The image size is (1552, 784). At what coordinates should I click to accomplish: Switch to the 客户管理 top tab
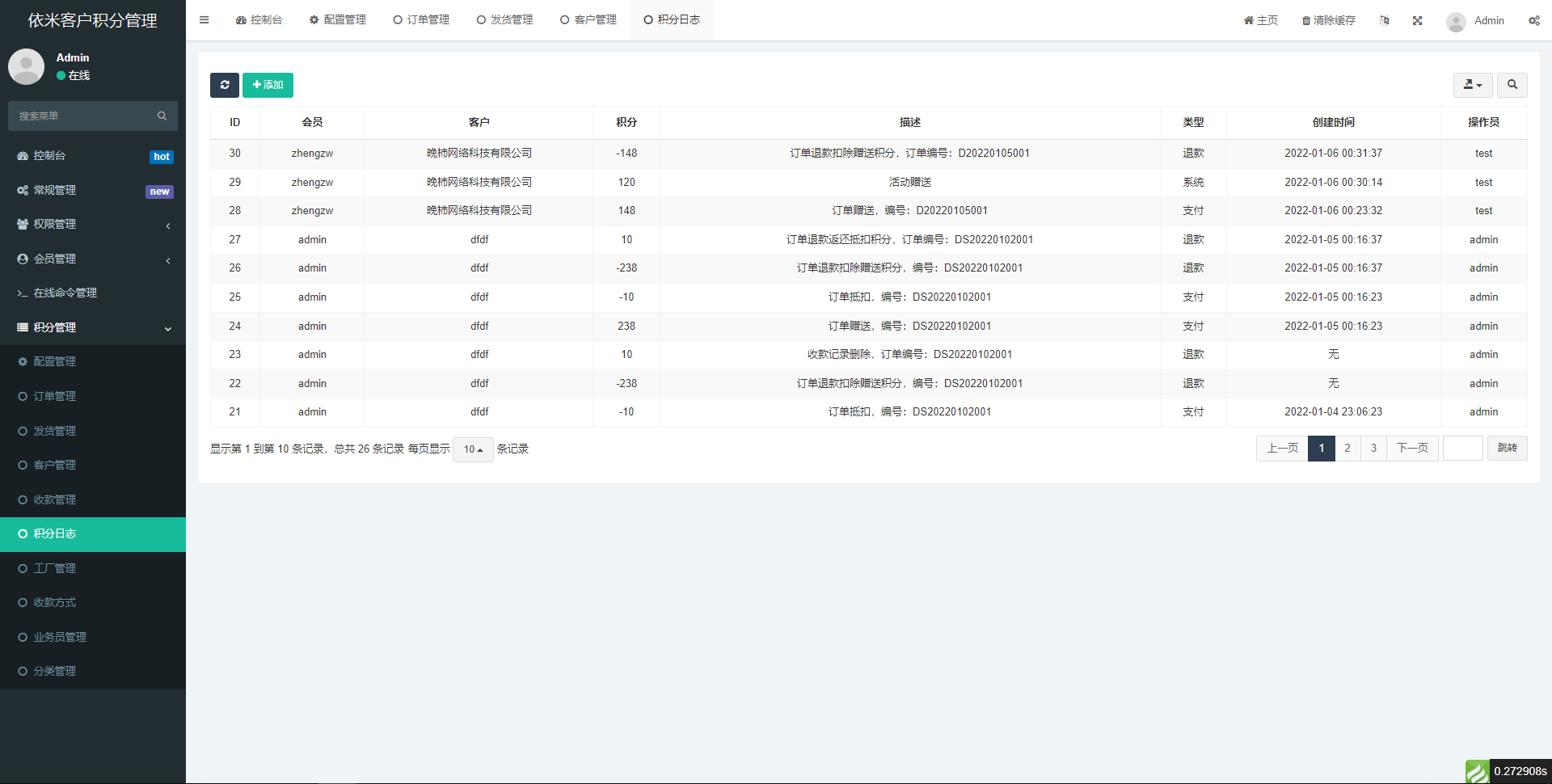[x=588, y=20]
